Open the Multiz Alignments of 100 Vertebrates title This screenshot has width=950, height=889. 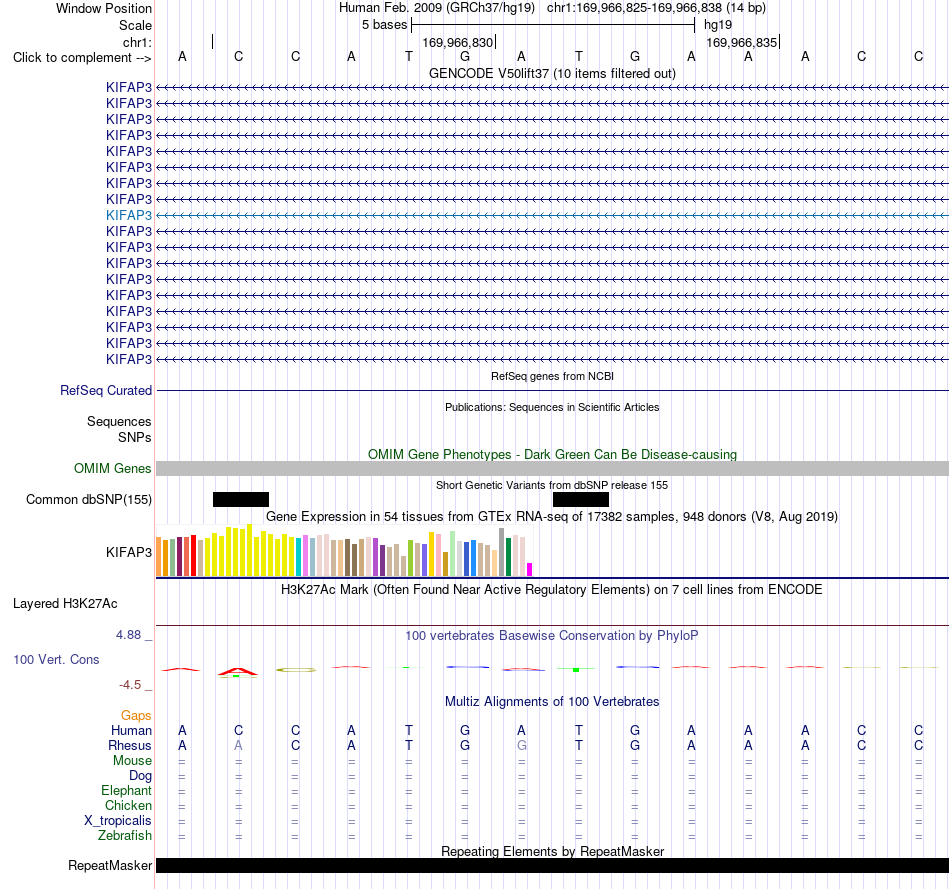(552, 702)
